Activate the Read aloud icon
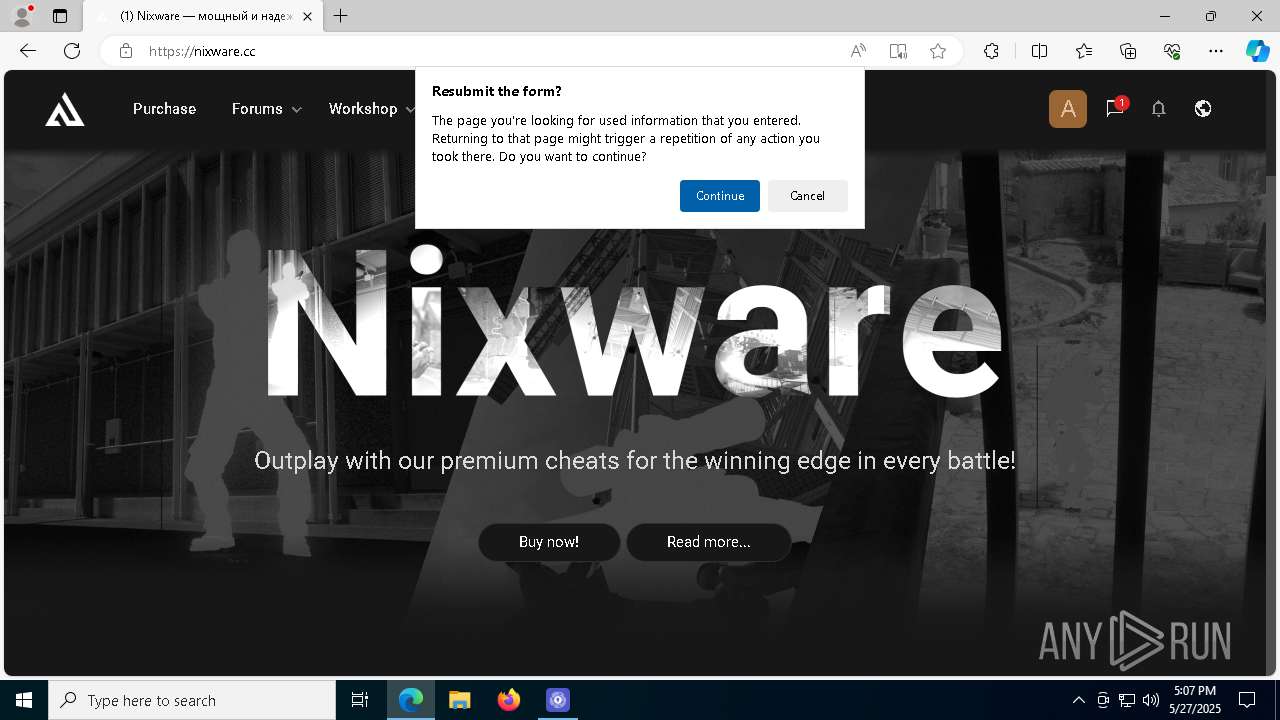Viewport: 1280px width, 720px height. (x=858, y=51)
